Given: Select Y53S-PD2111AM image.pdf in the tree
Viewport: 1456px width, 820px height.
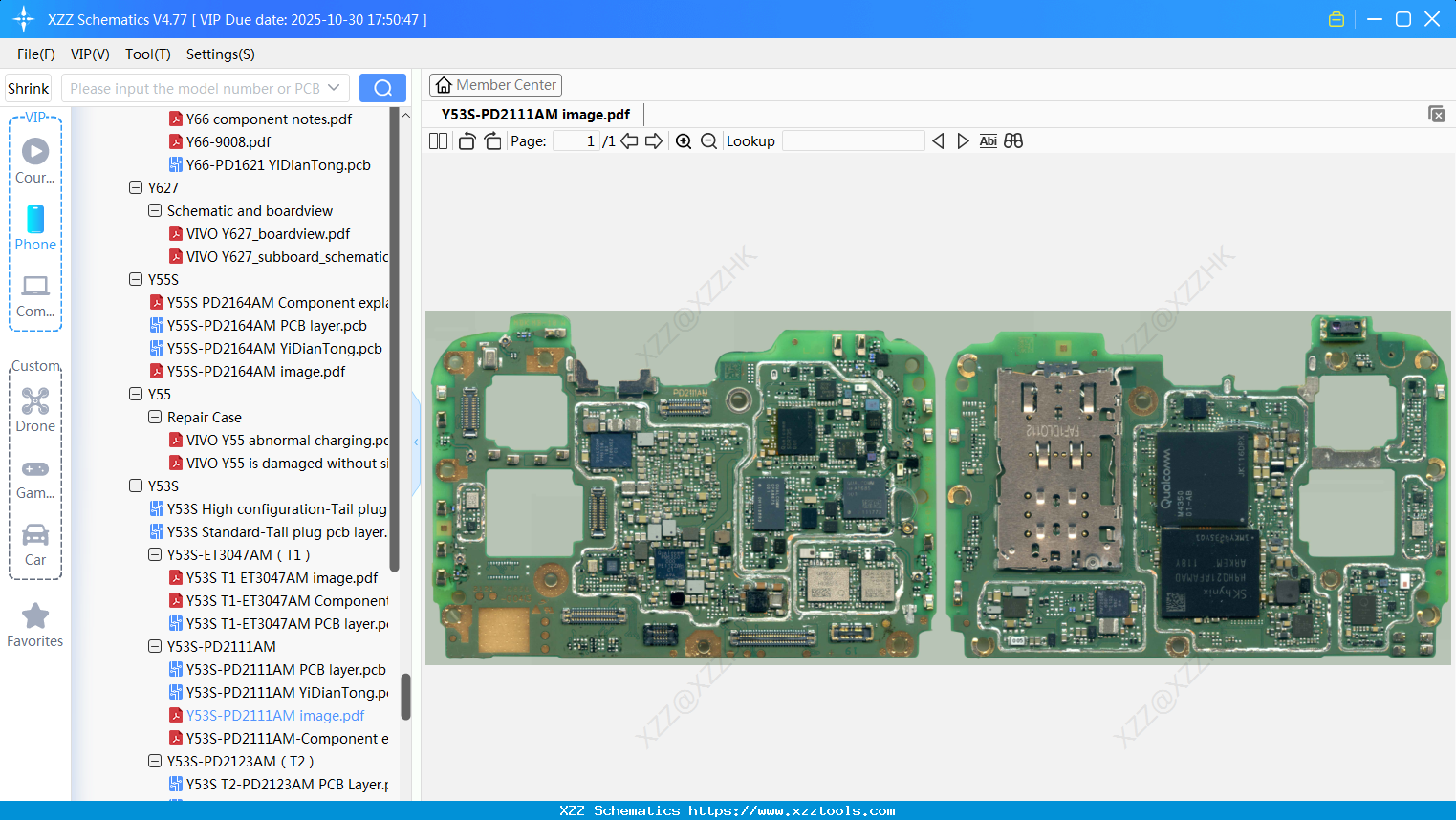Looking at the screenshot, I should (x=275, y=715).
